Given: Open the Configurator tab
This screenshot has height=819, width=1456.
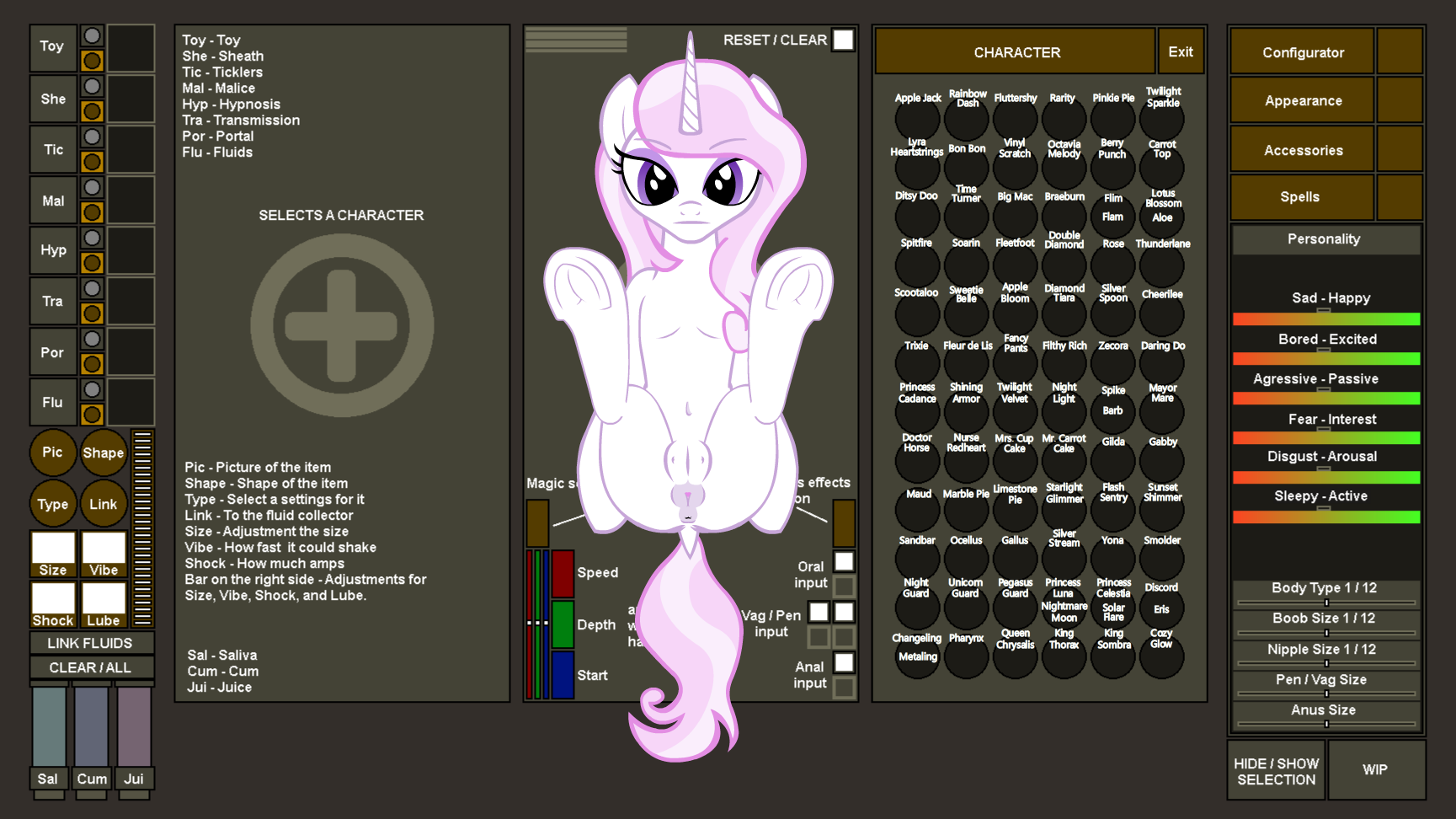Looking at the screenshot, I should (x=1303, y=52).
